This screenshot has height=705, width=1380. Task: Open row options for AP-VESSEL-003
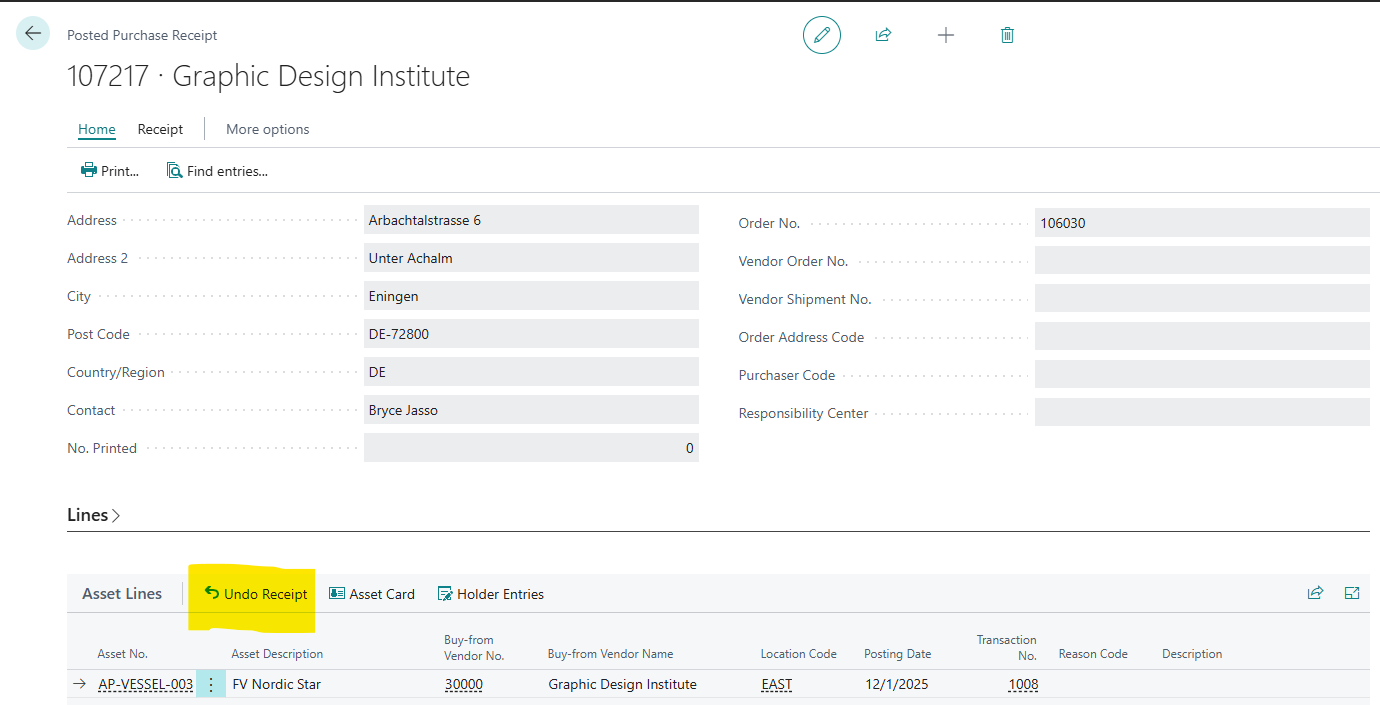[x=211, y=685]
